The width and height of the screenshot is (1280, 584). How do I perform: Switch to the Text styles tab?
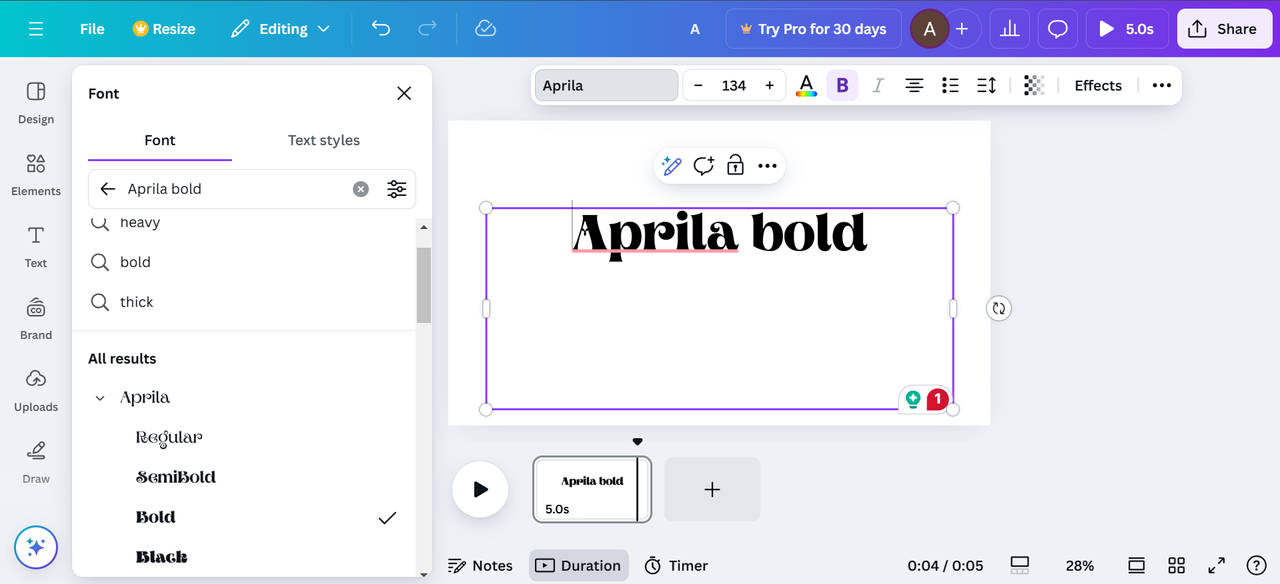click(x=324, y=140)
